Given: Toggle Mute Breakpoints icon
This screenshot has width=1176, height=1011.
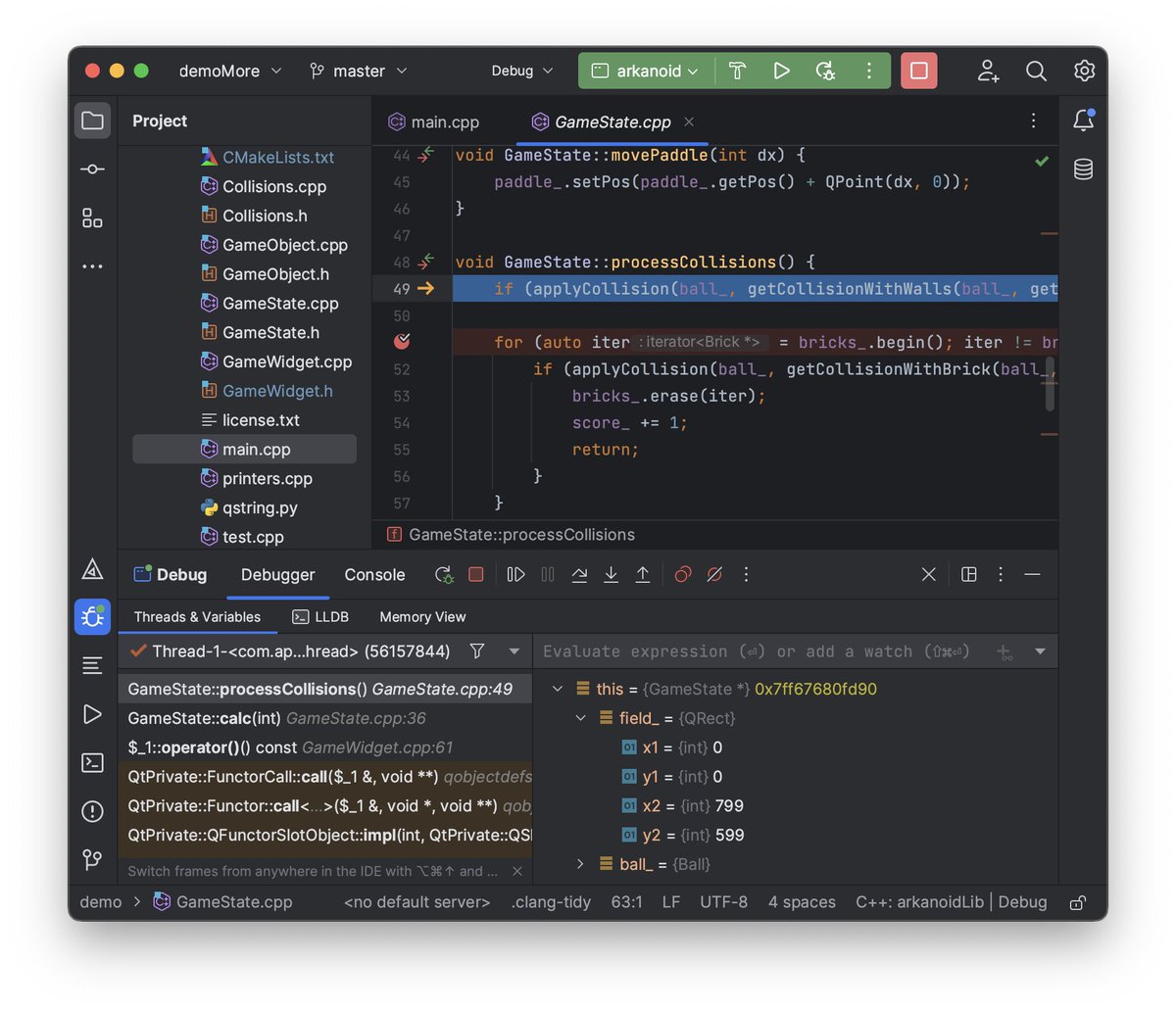Looking at the screenshot, I should [x=714, y=575].
